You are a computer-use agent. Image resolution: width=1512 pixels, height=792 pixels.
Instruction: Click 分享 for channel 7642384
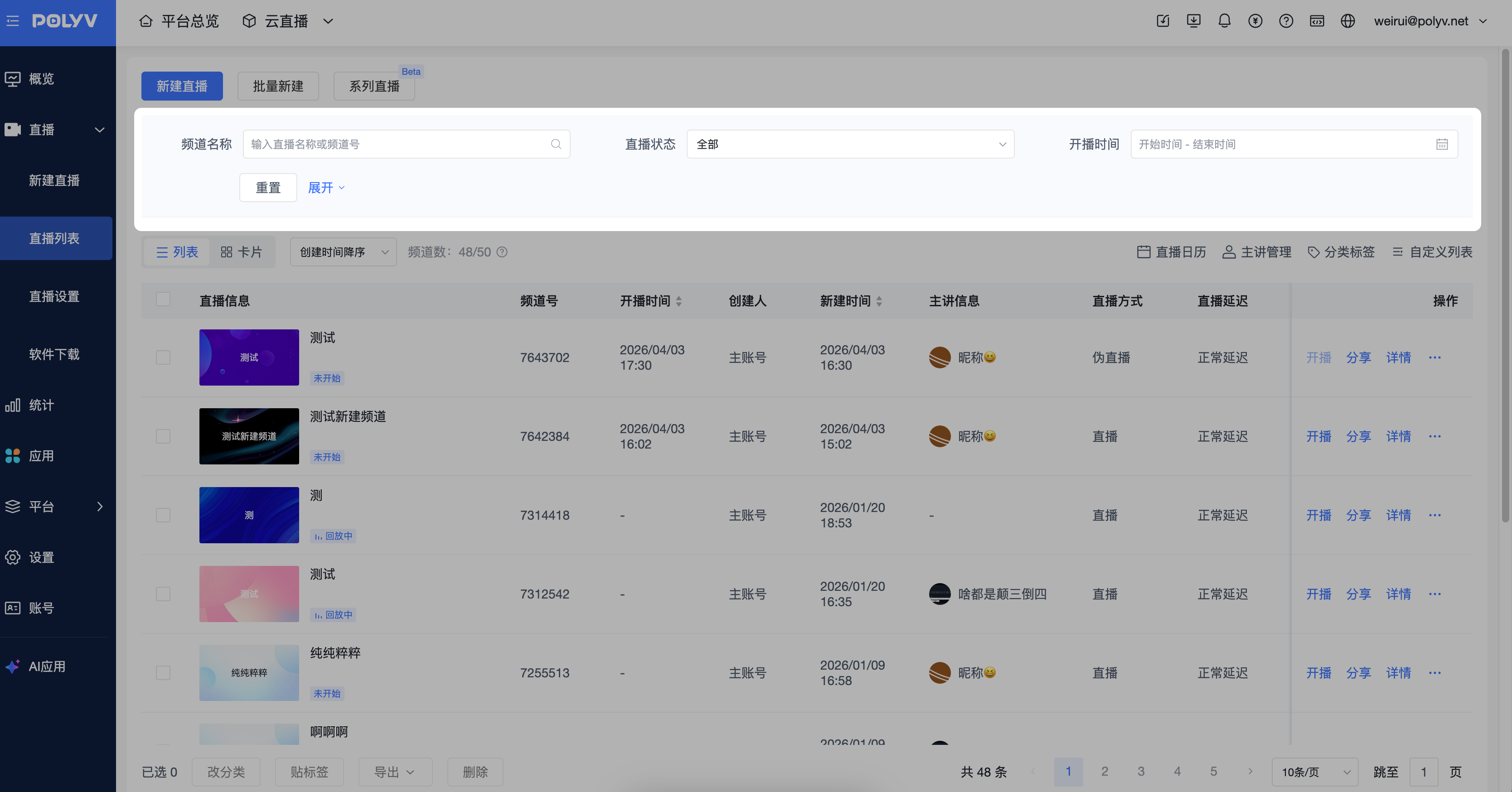(1358, 436)
